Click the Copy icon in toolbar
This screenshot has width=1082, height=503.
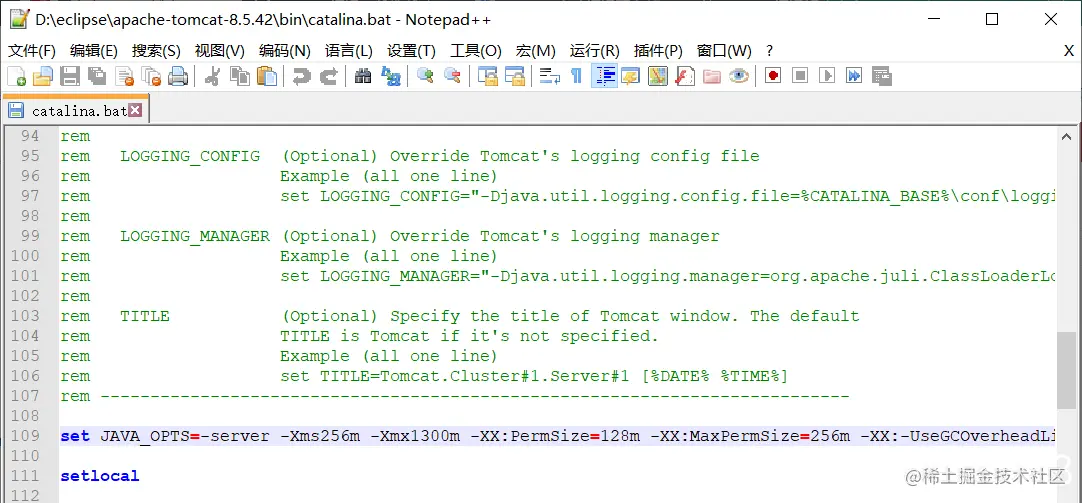[239, 76]
